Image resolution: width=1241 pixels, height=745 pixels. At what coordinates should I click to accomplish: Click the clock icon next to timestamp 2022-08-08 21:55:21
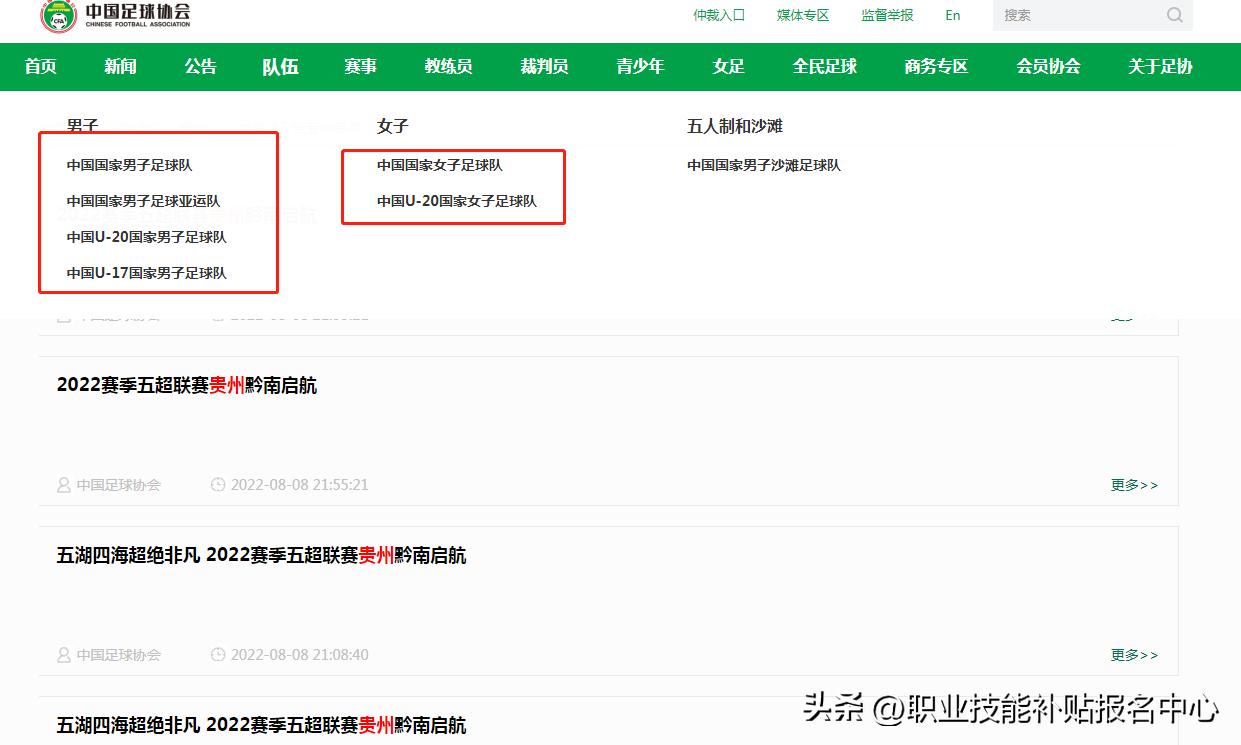point(218,485)
